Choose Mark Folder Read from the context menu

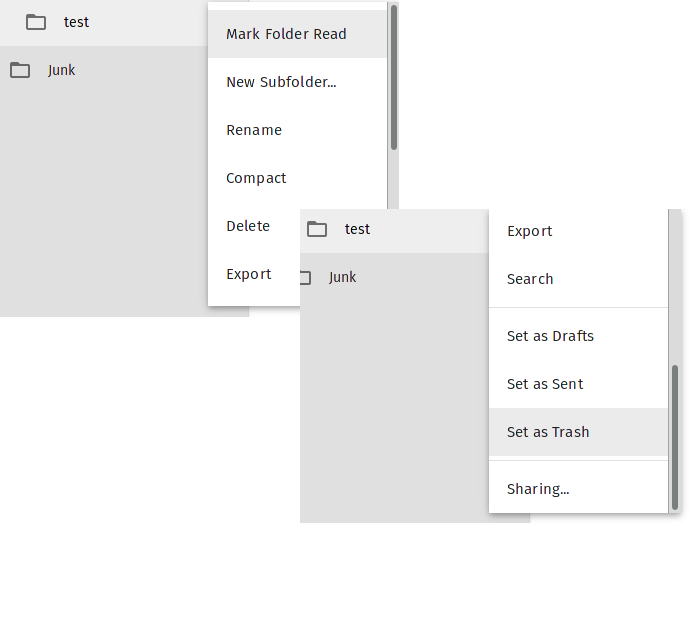click(286, 34)
